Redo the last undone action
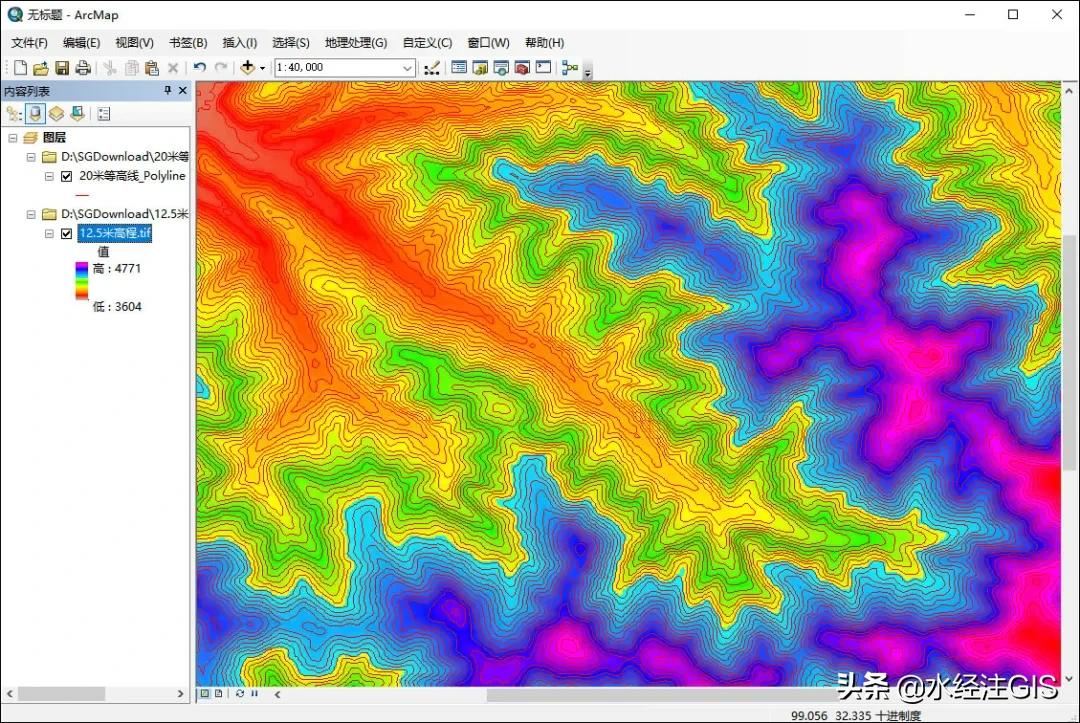This screenshot has height=723, width=1080. tap(221, 67)
